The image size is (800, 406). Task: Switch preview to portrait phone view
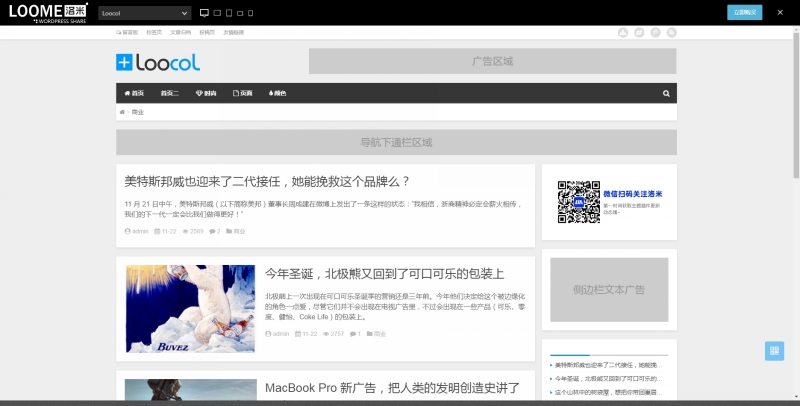[251, 13]
